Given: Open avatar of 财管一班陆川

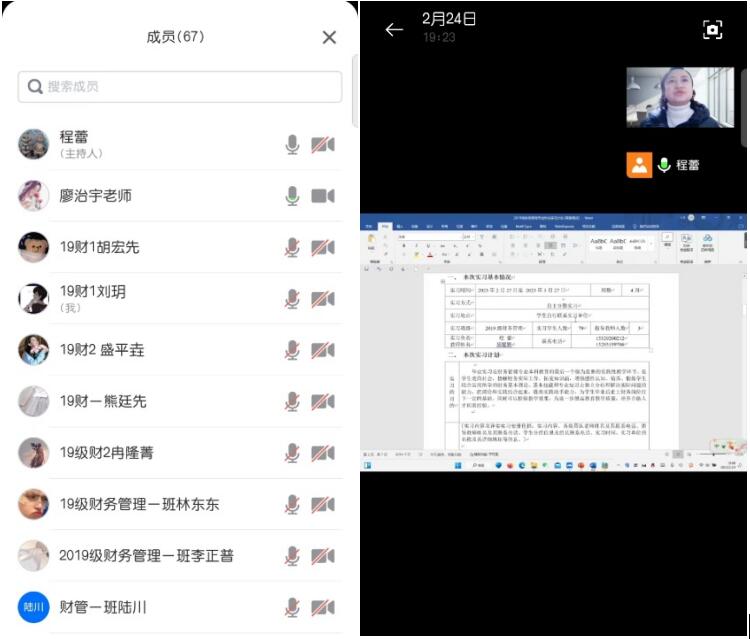Looking at the screenshot, I should pos(33,607).
